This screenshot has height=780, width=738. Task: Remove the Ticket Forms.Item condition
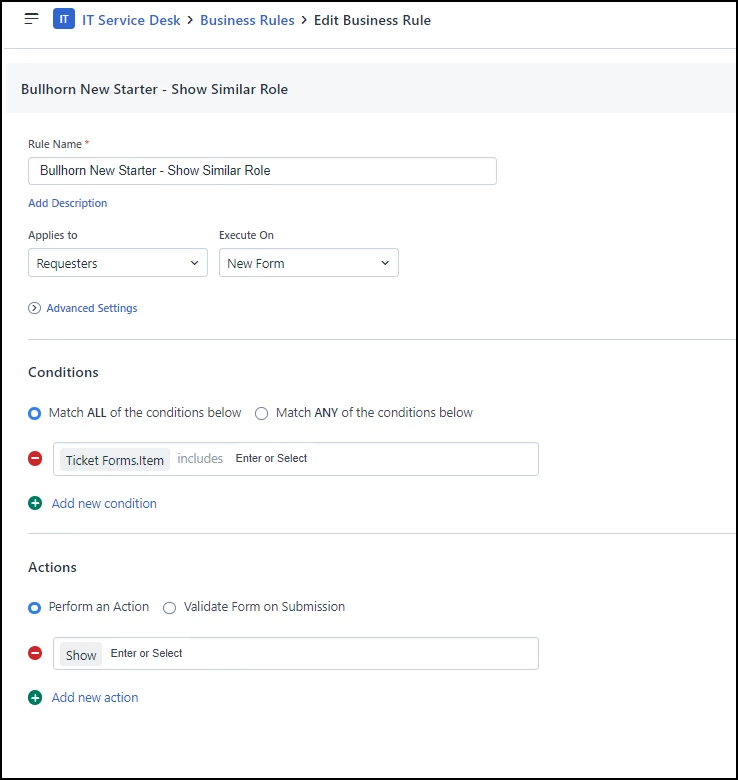(35, 459)
